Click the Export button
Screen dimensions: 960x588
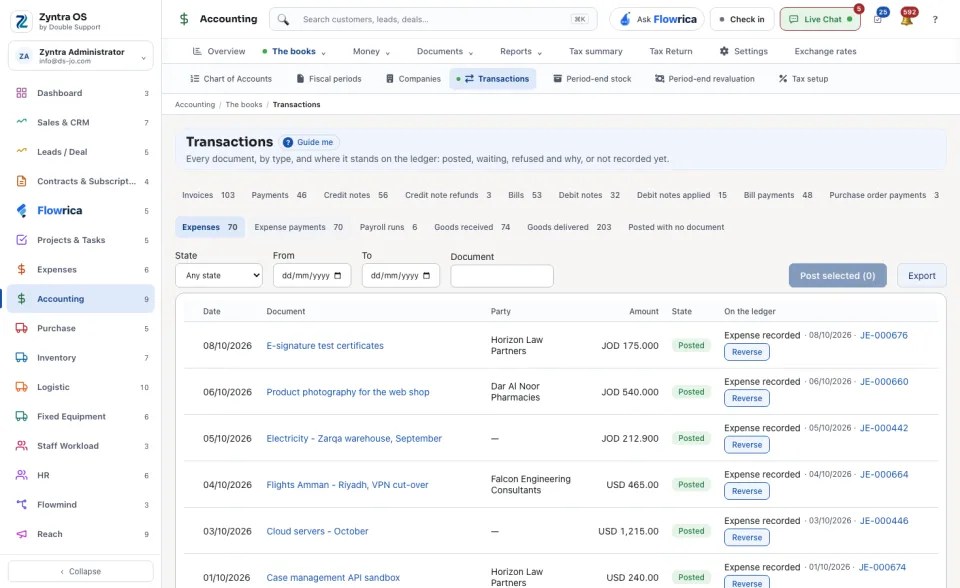point(921,276)
